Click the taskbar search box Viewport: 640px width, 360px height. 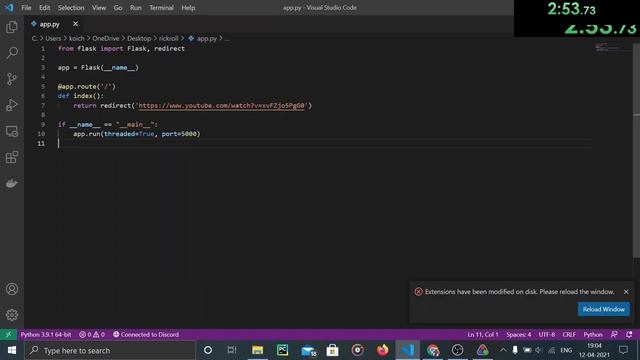[110, 350]
